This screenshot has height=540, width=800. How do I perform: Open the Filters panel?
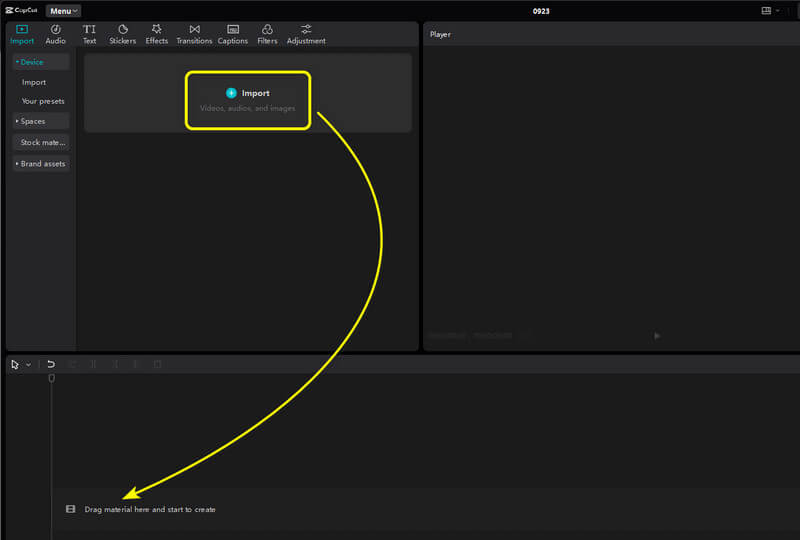point(267,35)
